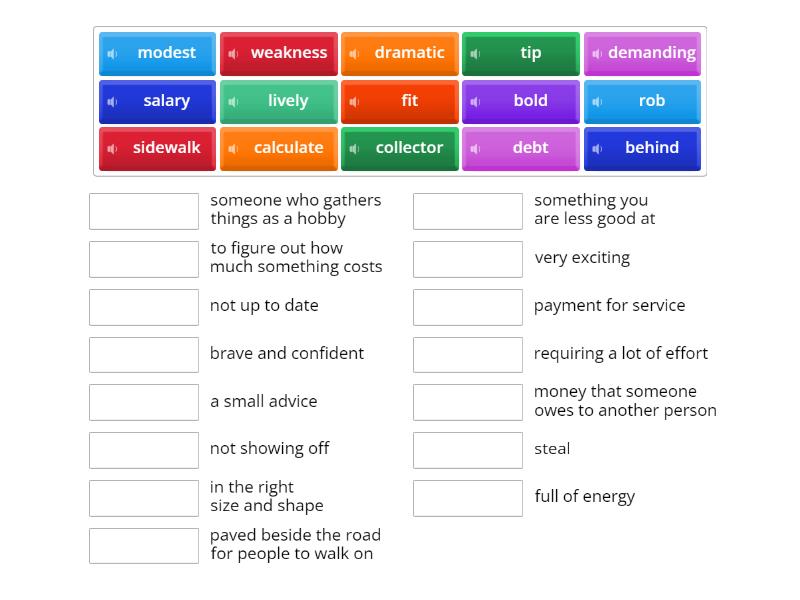This screenshot has width=800, height=600.
Task: Choose the answer slot for 'full of energy'
Action: click(468, 498)
